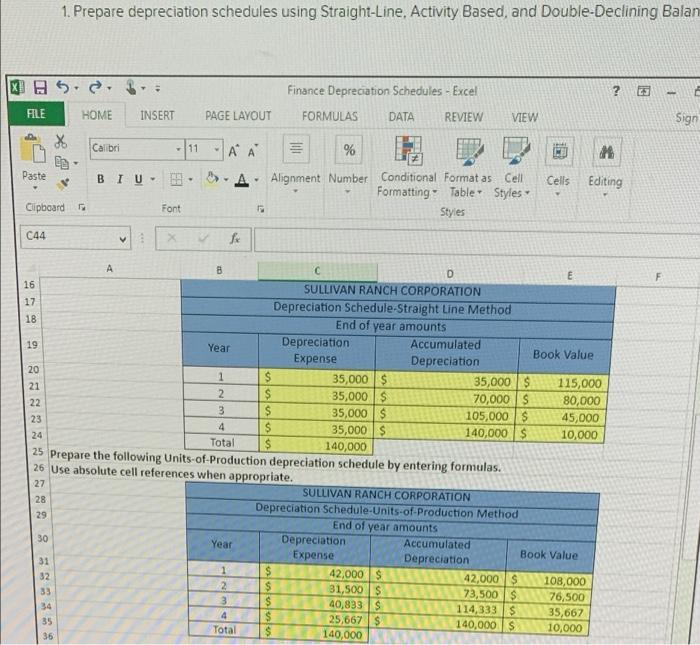Open the Borders dropdown arrow
700x645 pixels.
190,180
